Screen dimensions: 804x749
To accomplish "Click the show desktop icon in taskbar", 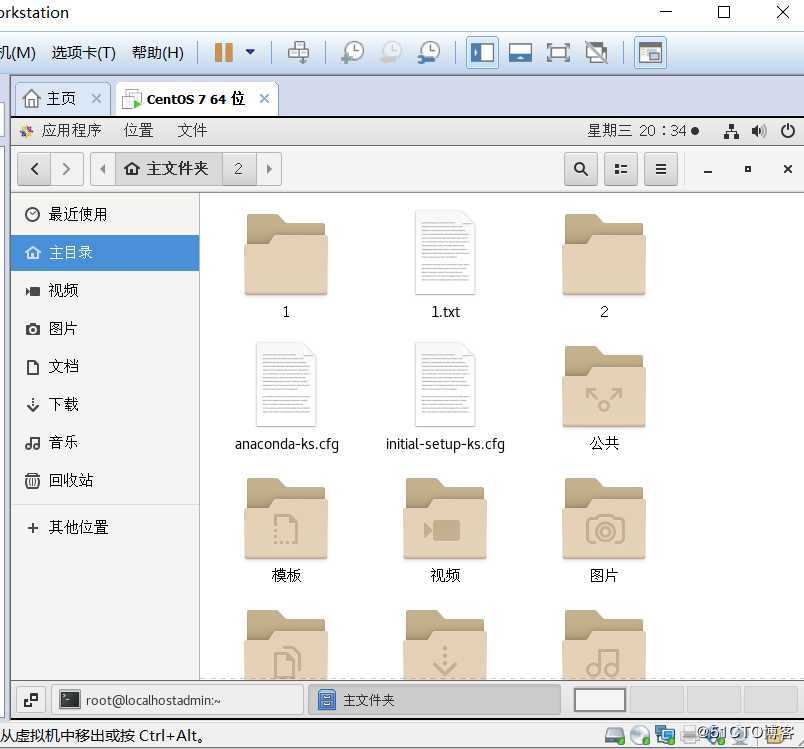I will pos(31,700).
